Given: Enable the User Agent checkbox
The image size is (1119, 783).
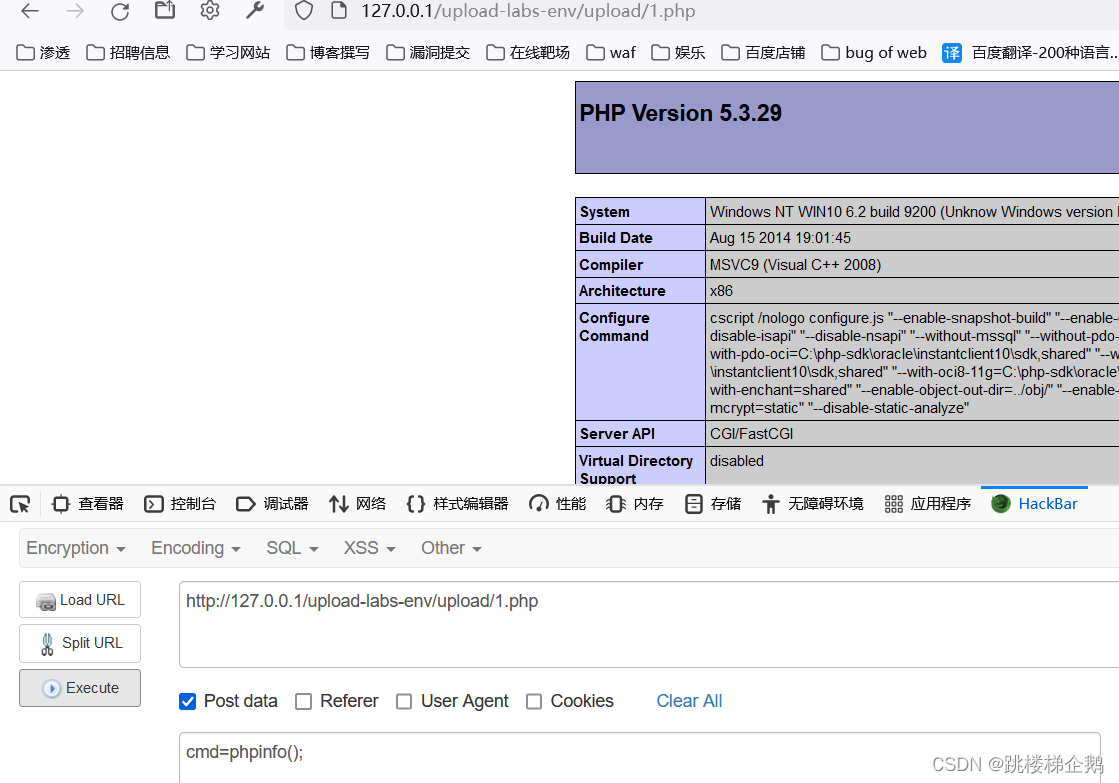Looking at the screenshot, I should pos(404,702).
